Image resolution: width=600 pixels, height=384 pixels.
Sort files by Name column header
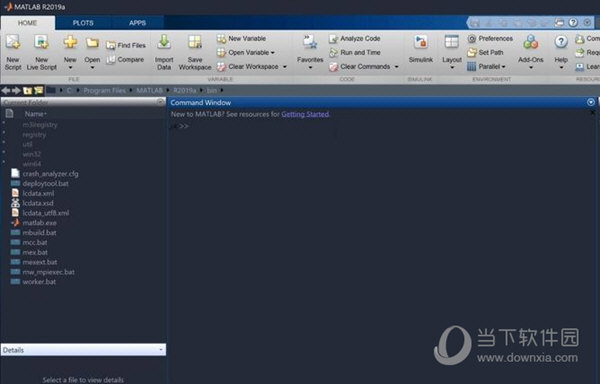pos(35,114)
